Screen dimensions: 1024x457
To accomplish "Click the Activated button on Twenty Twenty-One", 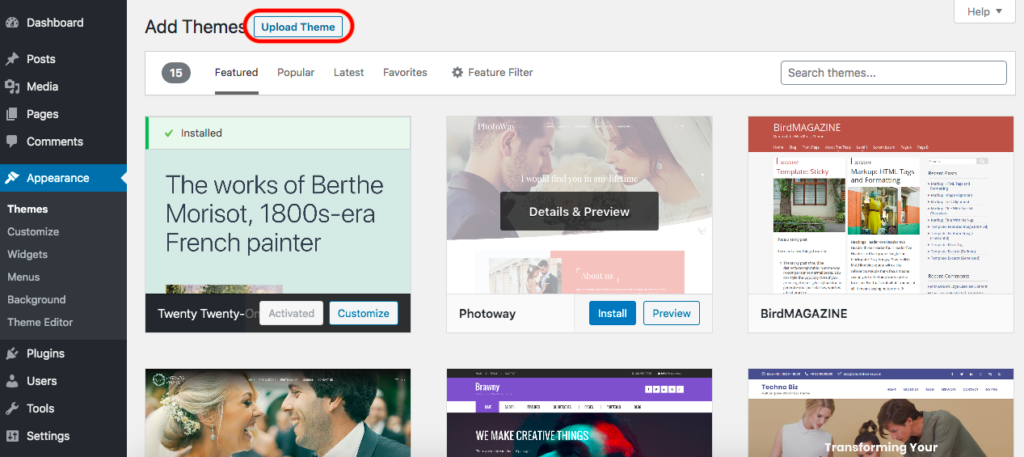I will pyautogui.click(x=291, y=313).
